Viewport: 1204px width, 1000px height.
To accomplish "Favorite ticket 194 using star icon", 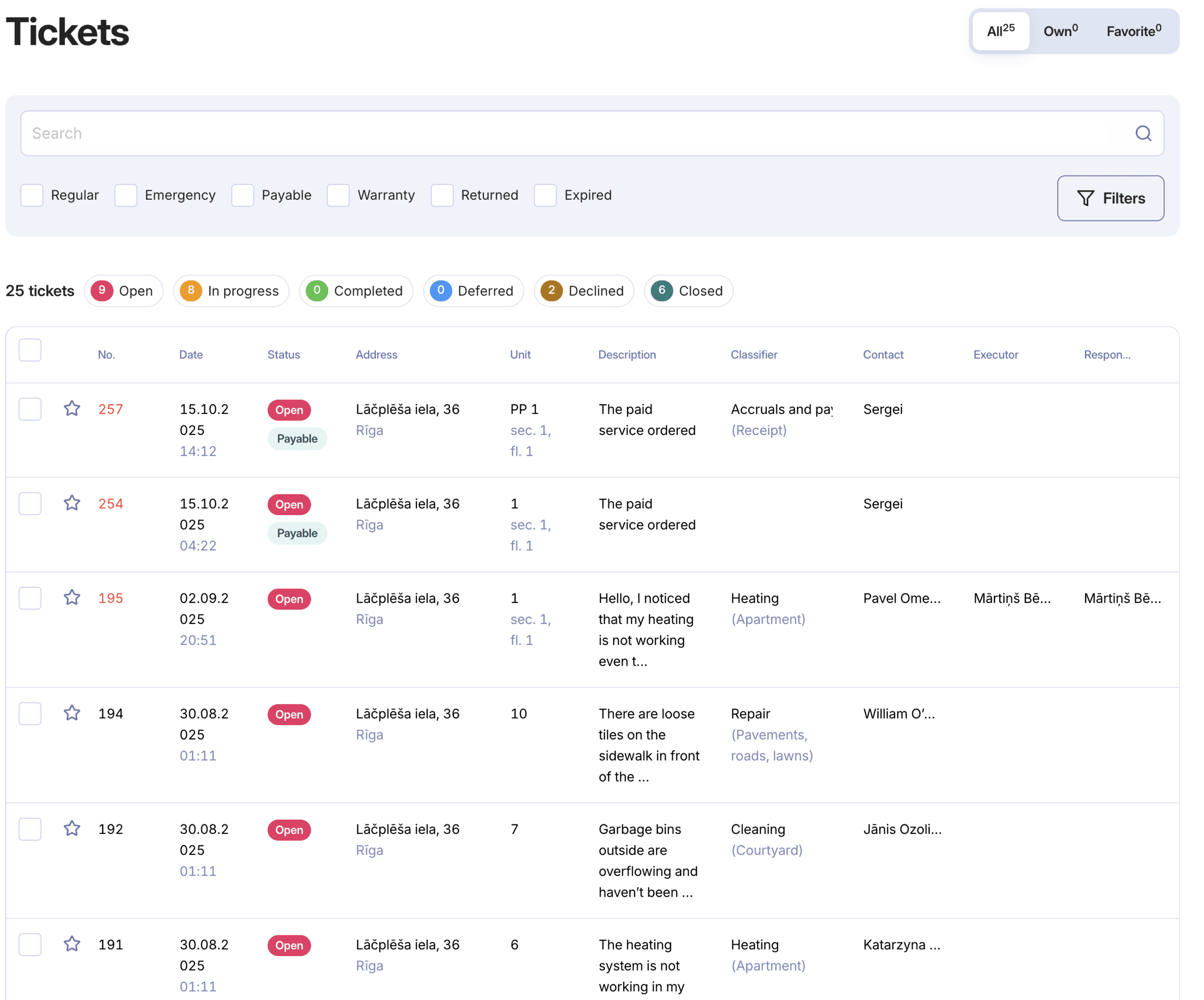I will 72,713.
